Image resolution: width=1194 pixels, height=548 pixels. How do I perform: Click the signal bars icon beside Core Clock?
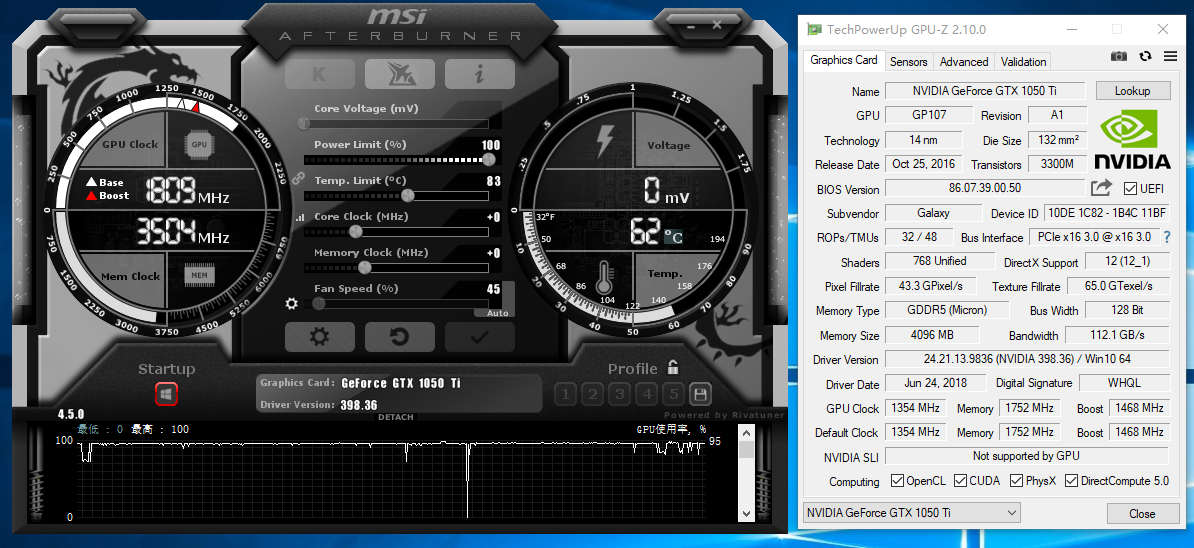click(x=299, y=218)
